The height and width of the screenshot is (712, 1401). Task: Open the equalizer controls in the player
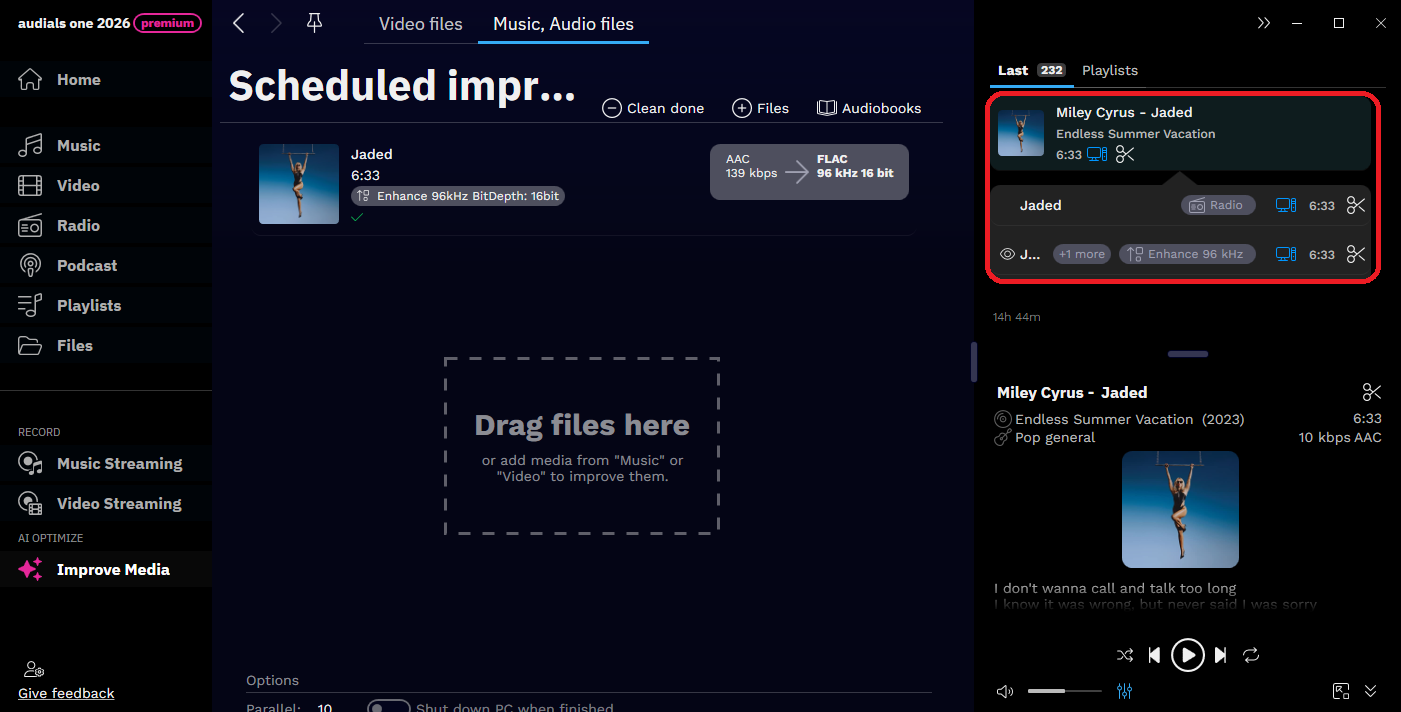(1124, 690)
